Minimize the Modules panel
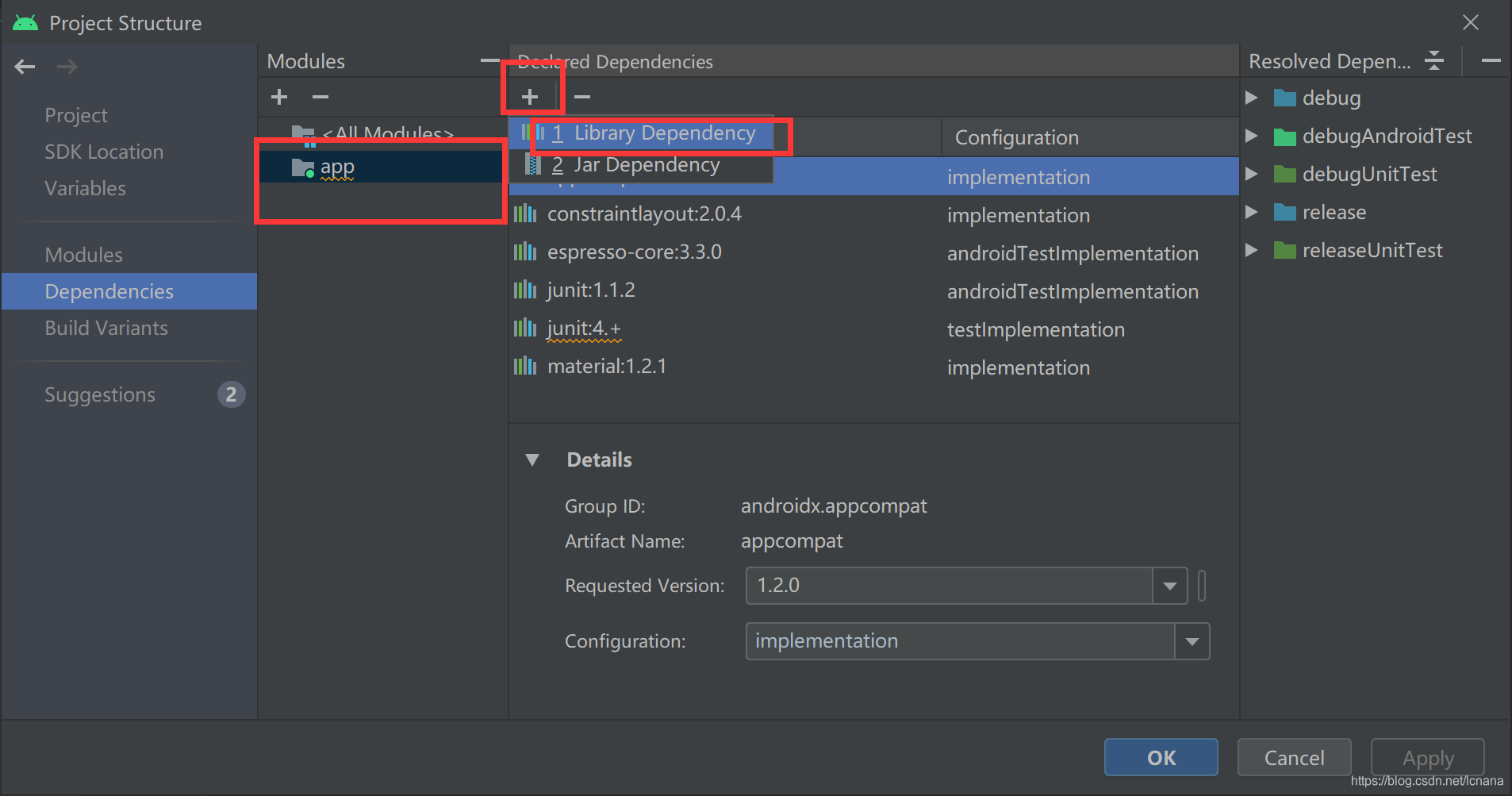This screenshot has width=1512, height=796. click(x=490, y=60)
